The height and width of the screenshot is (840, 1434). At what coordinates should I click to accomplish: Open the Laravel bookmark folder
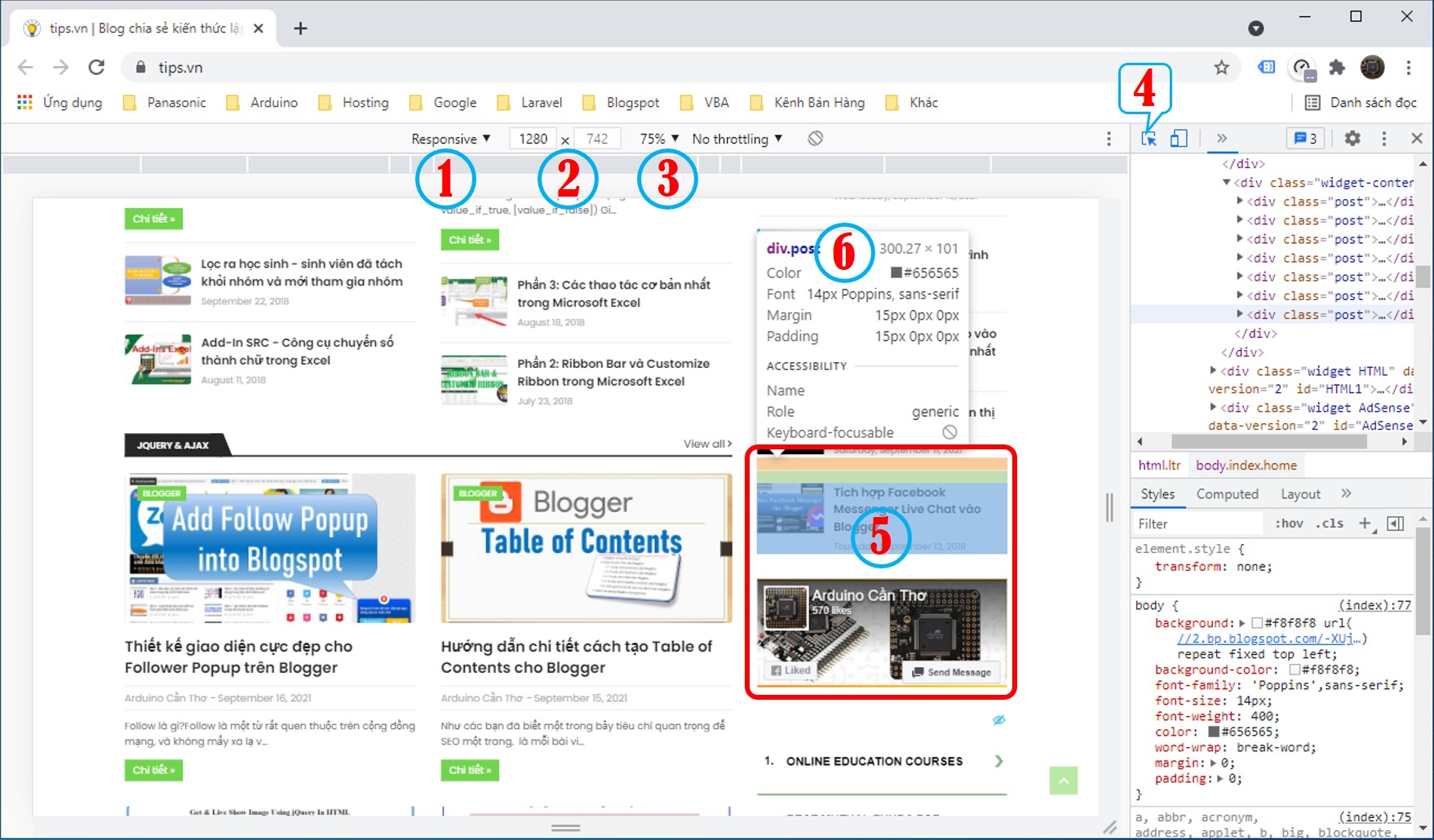click(x=530, y=103)
